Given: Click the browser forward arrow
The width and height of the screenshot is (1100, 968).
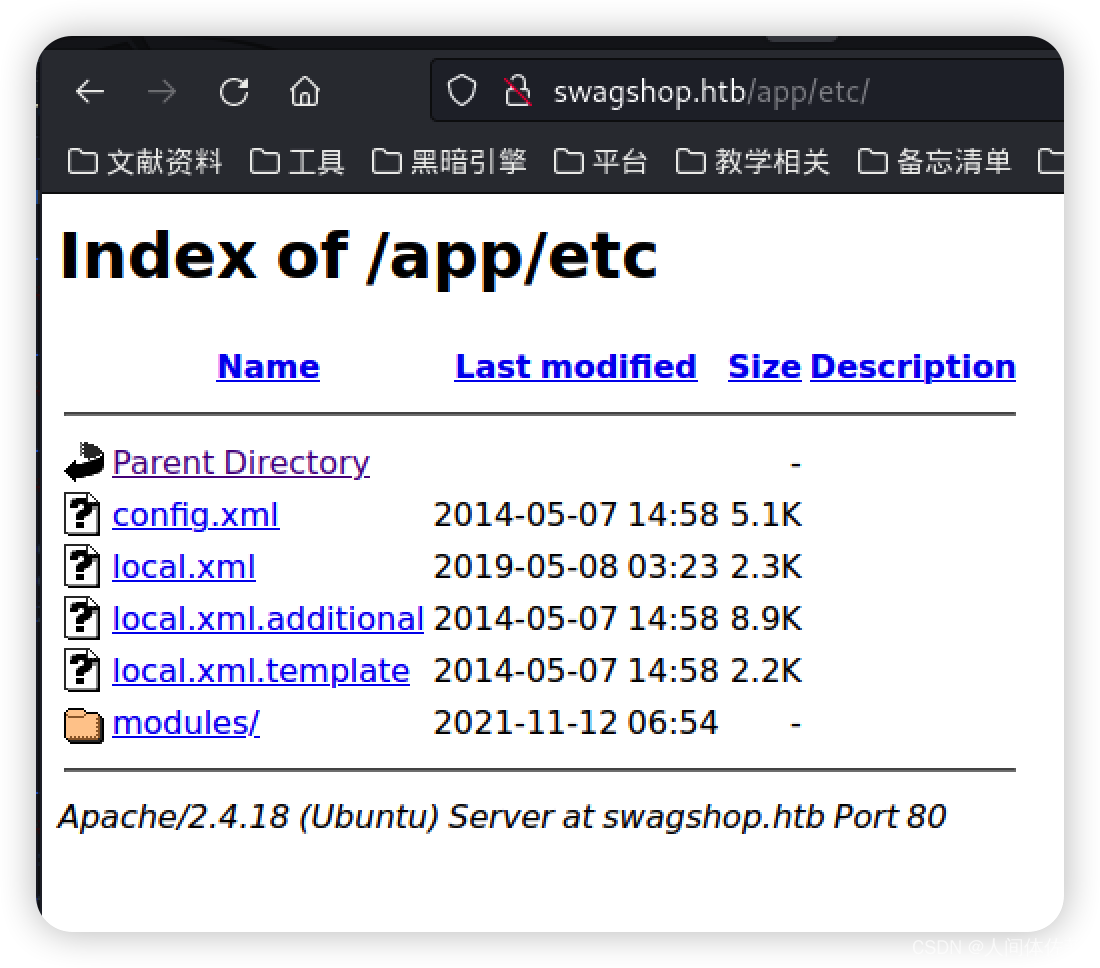Looking at the screenshot, I should coord(162,91).
